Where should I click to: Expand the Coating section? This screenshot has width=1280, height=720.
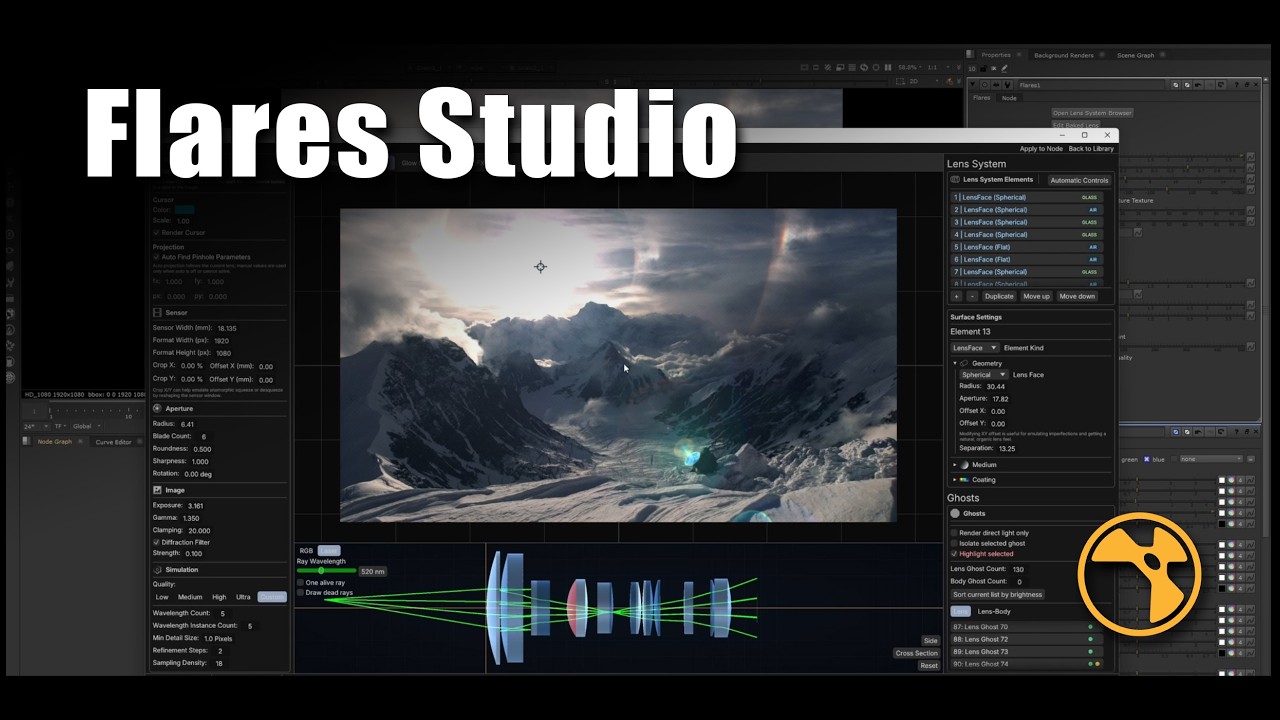coord(955,480)
